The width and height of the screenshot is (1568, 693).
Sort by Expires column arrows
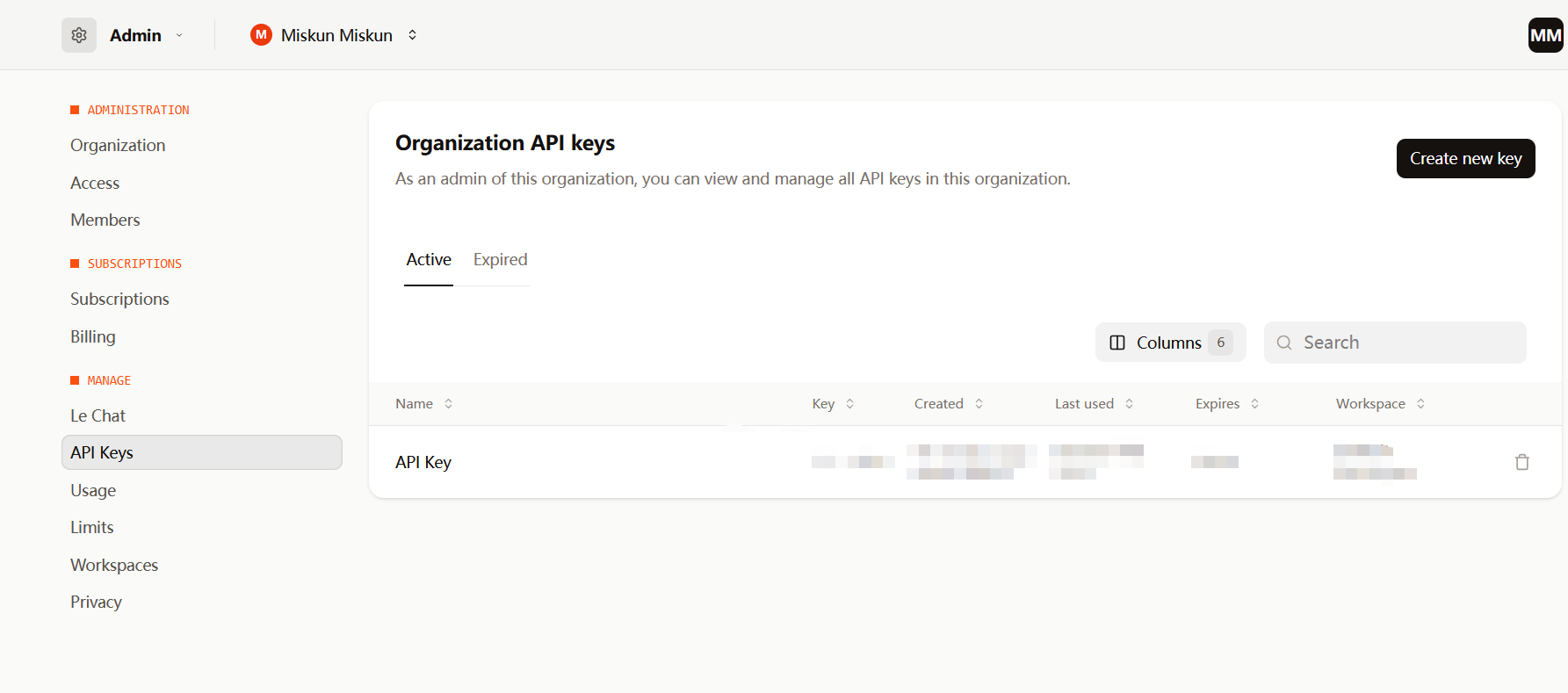pos(1254,404)
